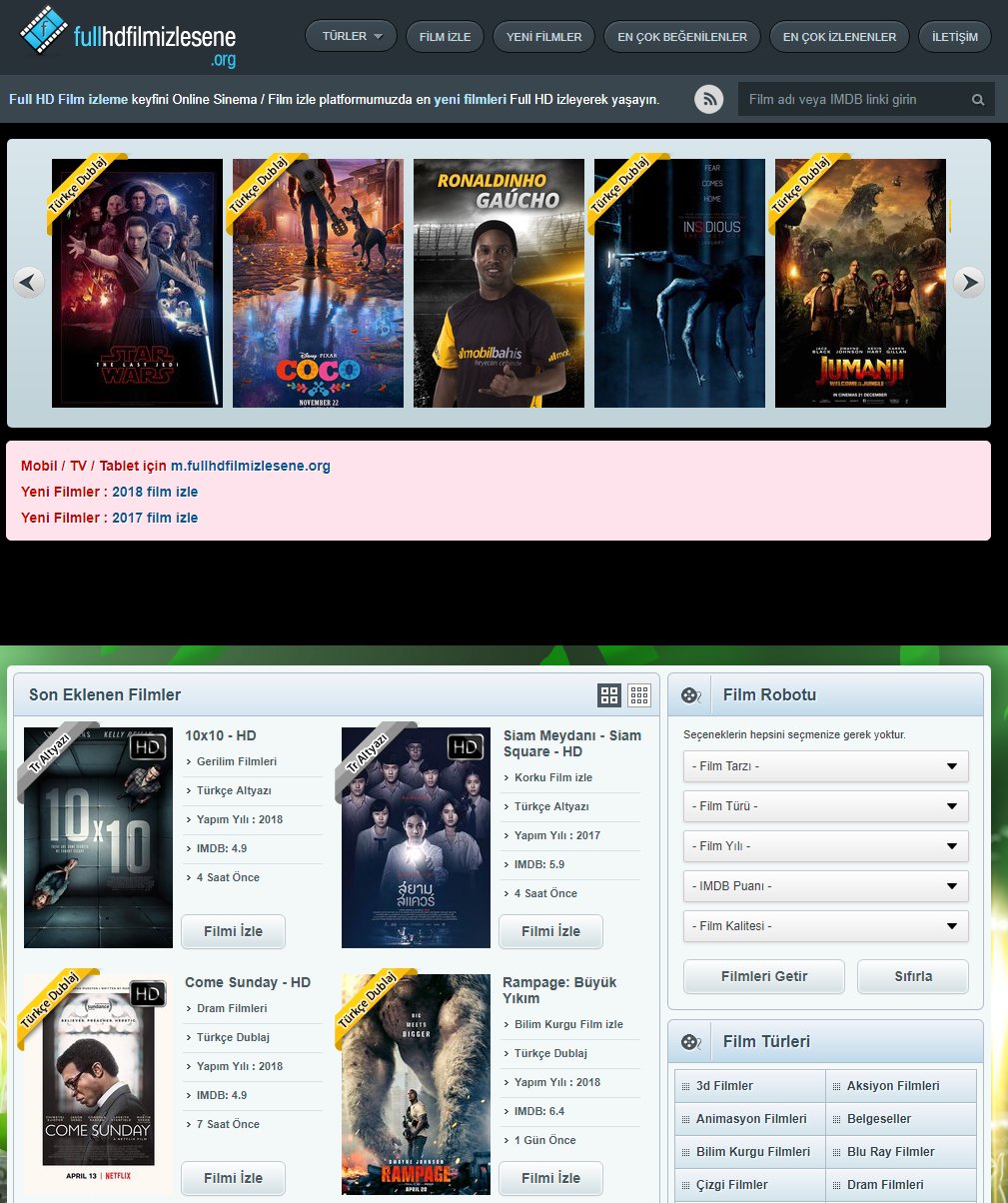Image resolution: width=1008 pixels, height=1203 pixels.
Task: Switch to small grid view icon
Action: click(x=639, y=695)
